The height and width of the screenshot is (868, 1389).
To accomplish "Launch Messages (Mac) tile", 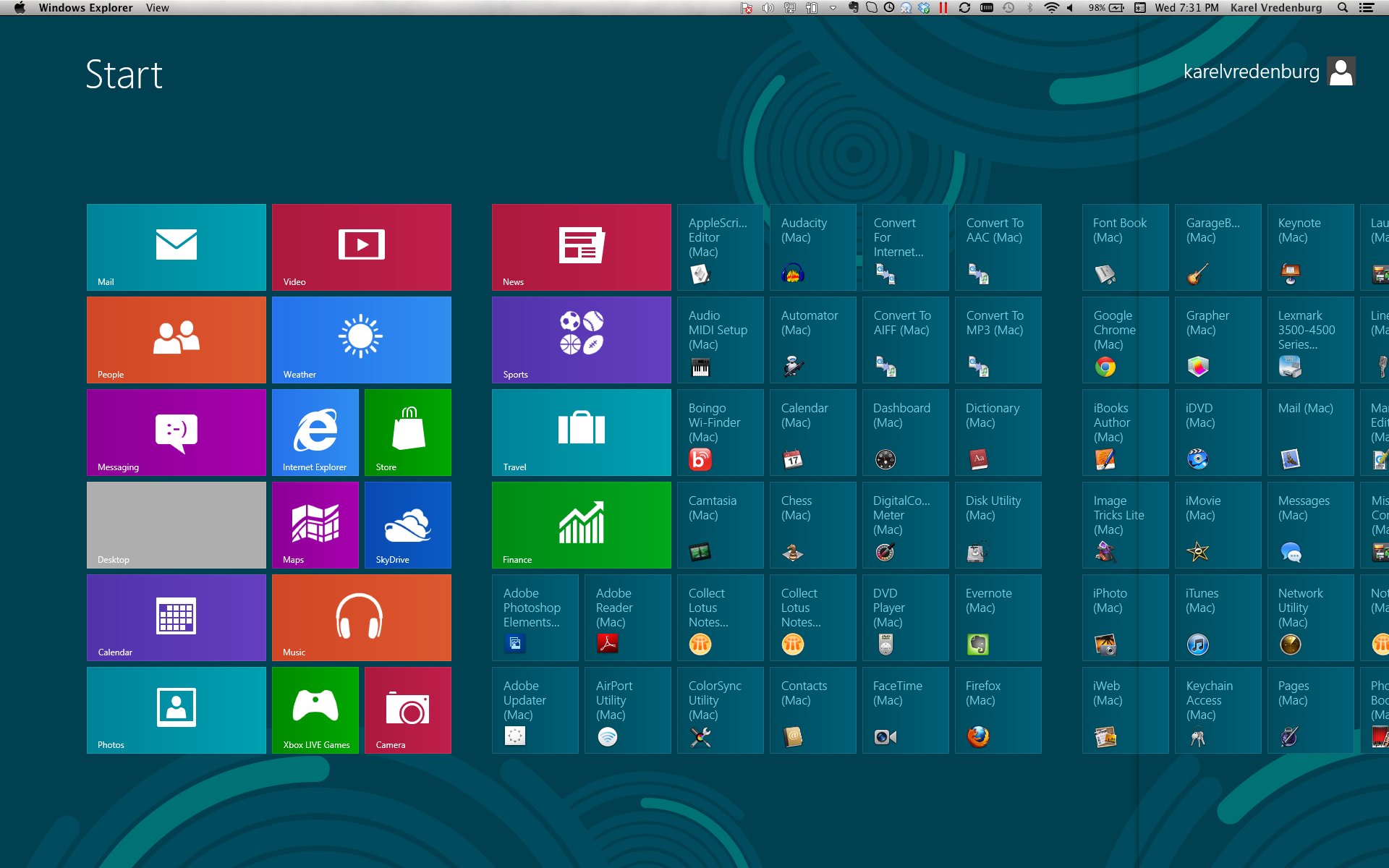I will 1311,525.
